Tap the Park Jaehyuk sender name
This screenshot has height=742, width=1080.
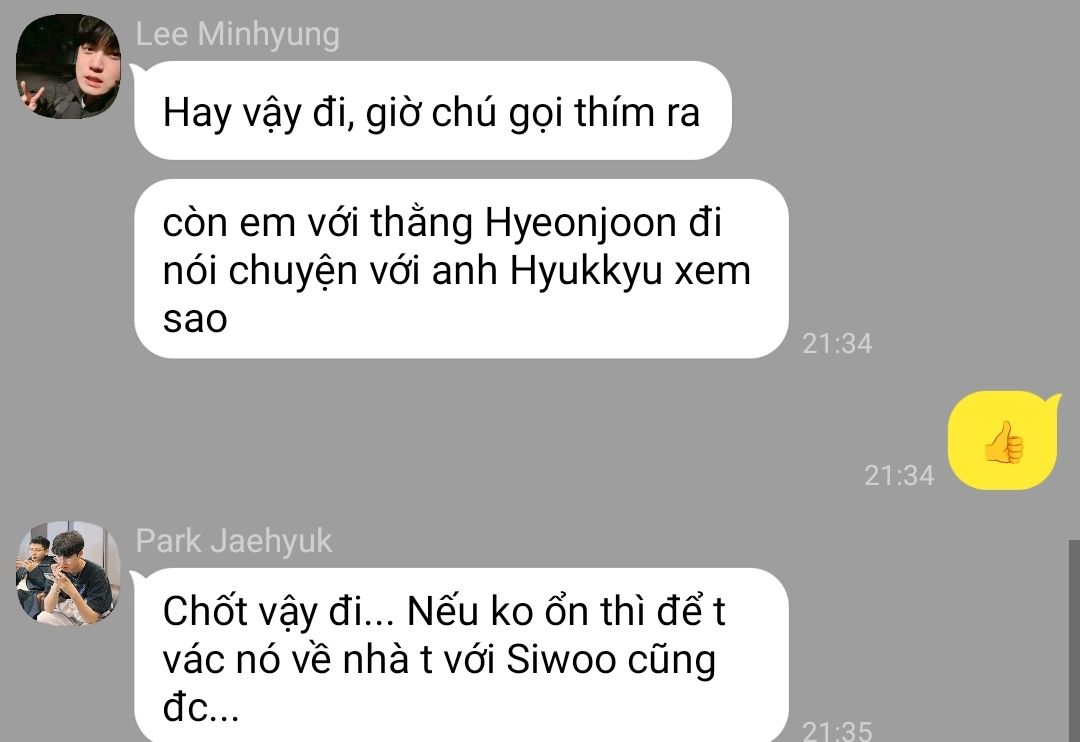point(233,541)
